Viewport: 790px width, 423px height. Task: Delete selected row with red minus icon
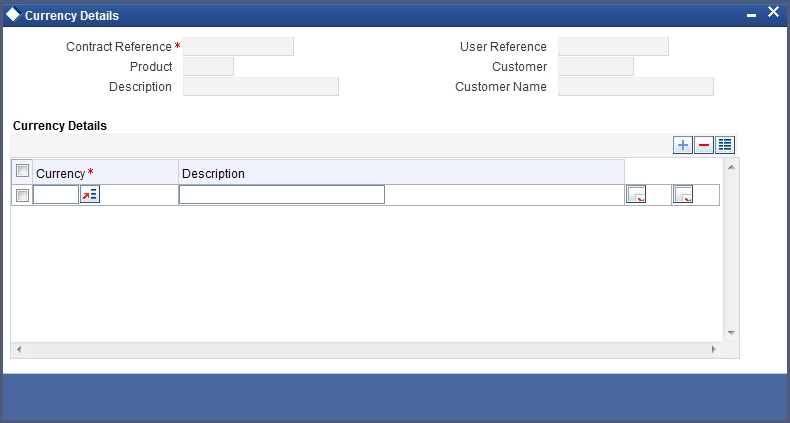tap(704, 145)
